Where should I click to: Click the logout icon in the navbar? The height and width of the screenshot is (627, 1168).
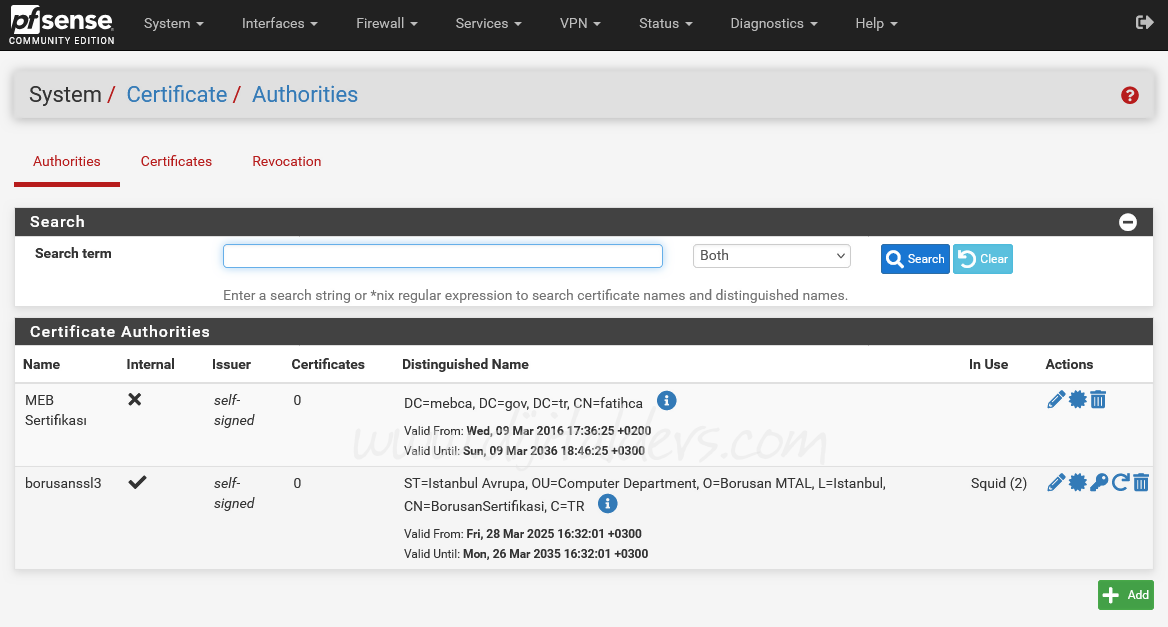coord(1144,20)
